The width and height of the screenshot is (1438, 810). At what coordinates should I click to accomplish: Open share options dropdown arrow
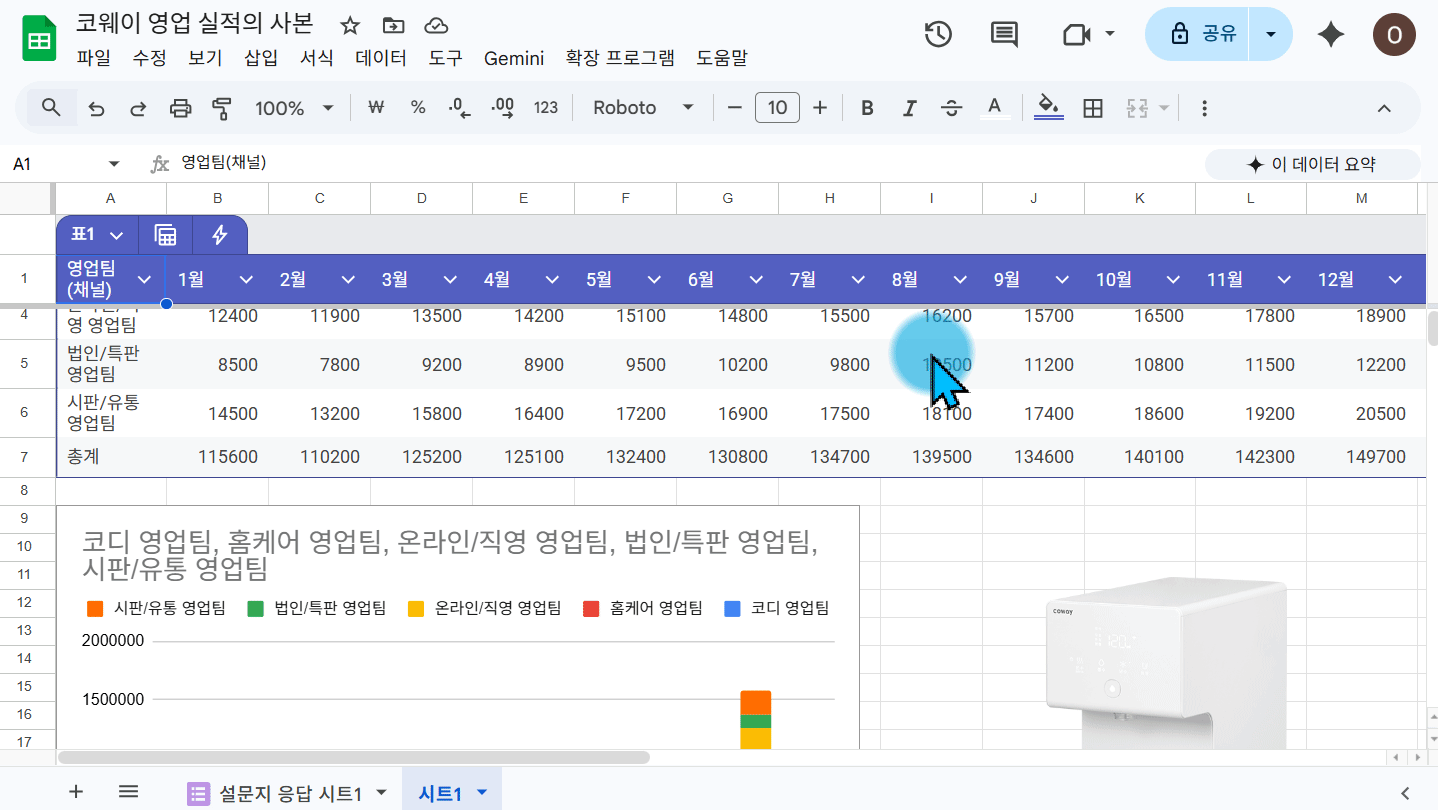pyautogui.click(x=1270, y=35)
